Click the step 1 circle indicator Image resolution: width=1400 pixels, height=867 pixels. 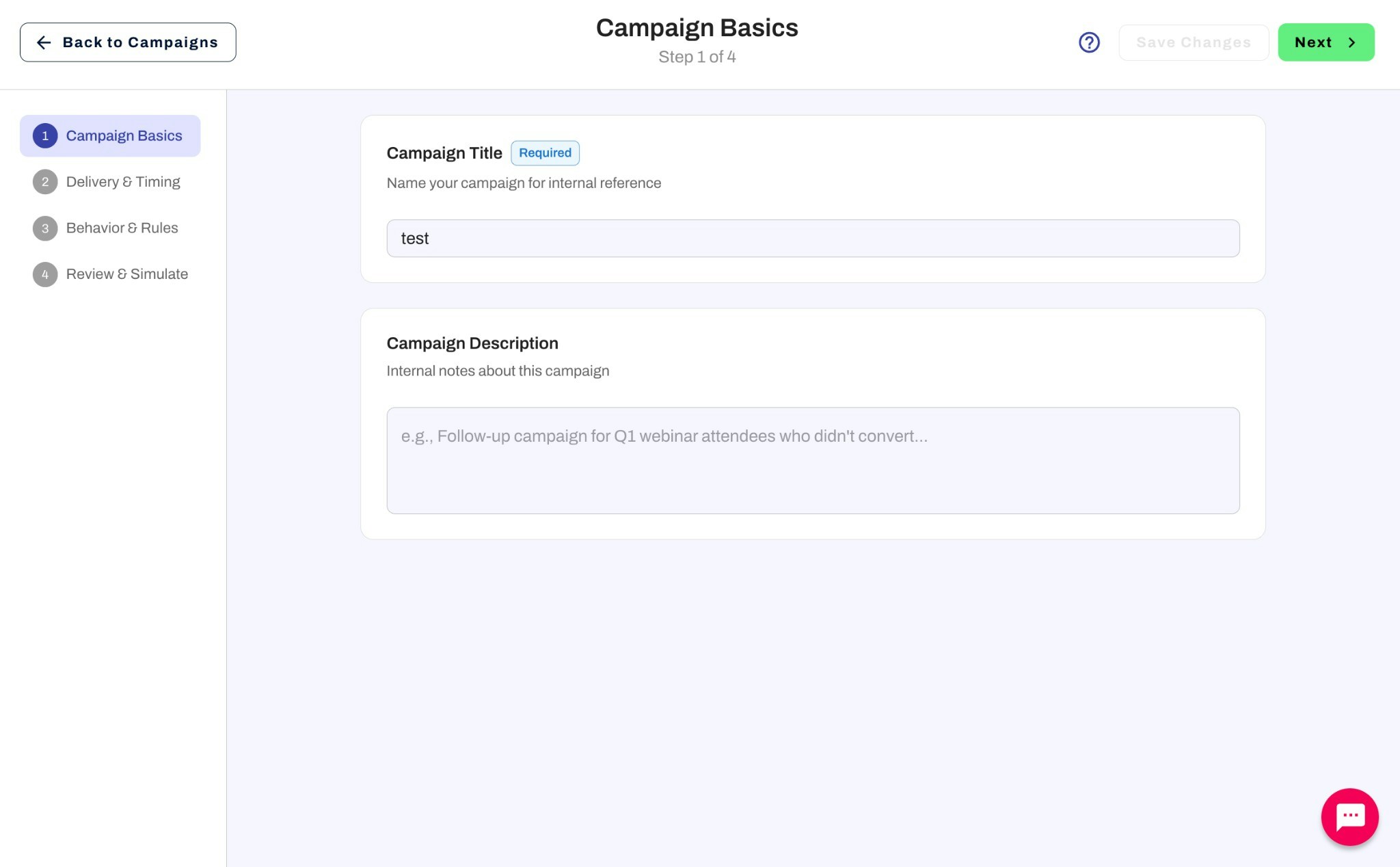click(45, 135)
